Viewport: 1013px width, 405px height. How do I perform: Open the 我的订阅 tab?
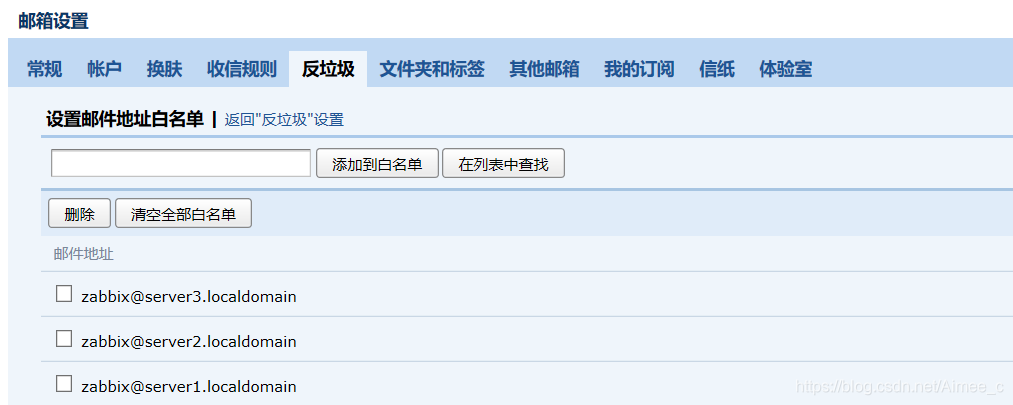tap(639, 69)
